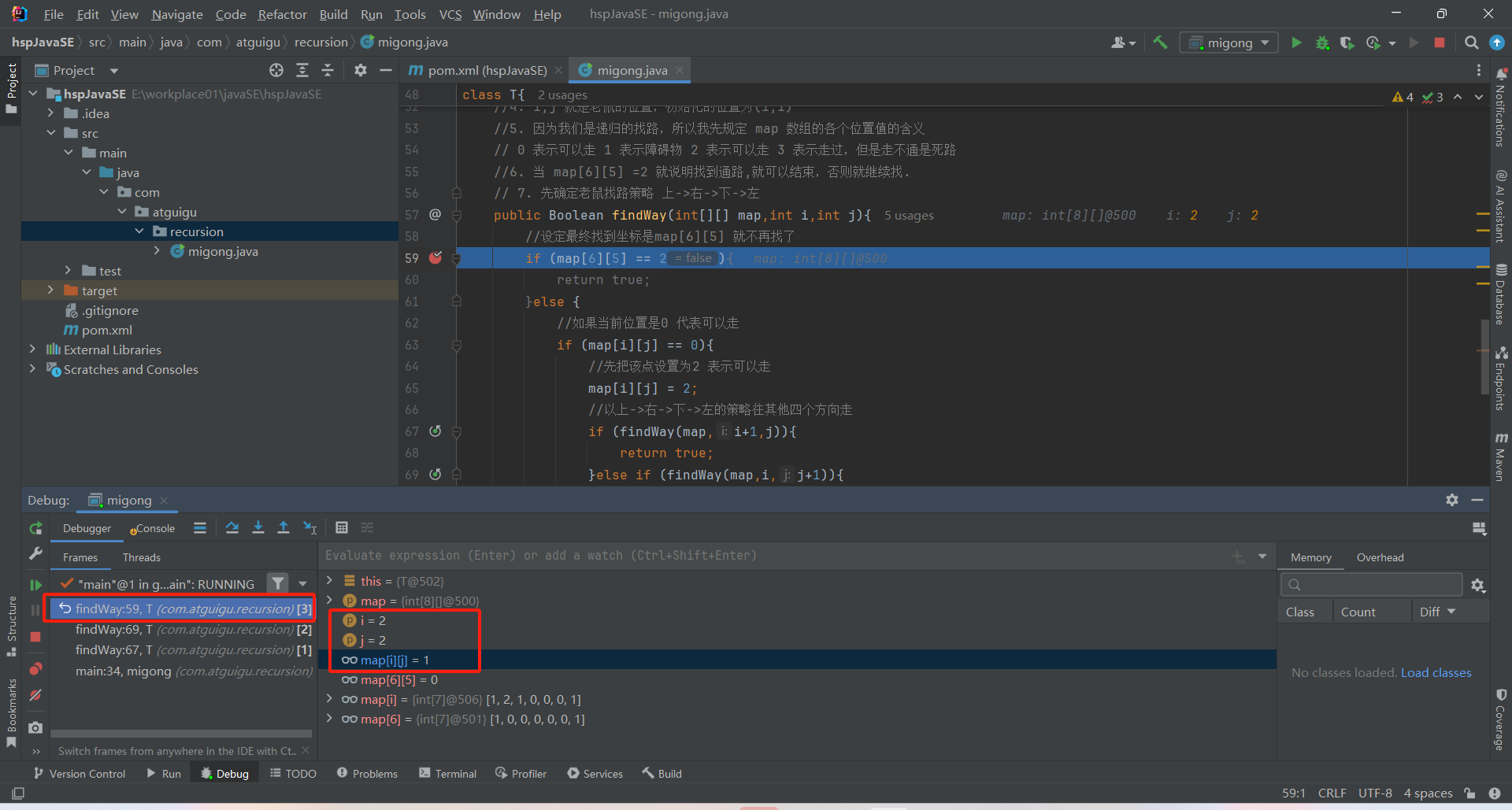Toggle the read-only lock in the status bar
Image resolution: width=1512 pixels, height=810 pixels.
click(1469, 793)
